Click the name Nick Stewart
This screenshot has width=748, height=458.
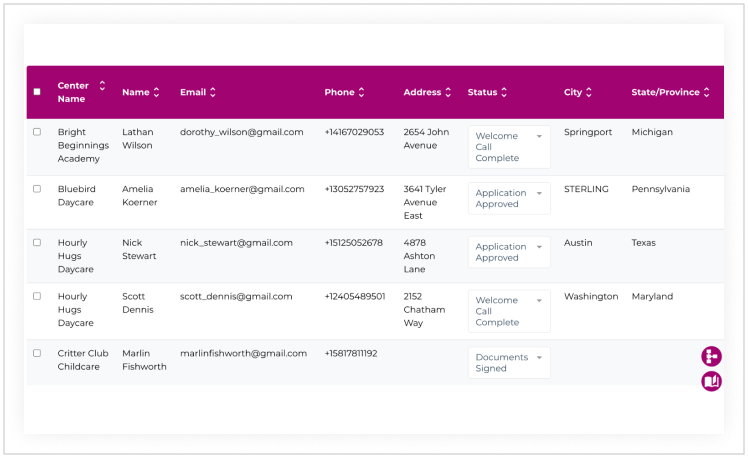point(139,250)
